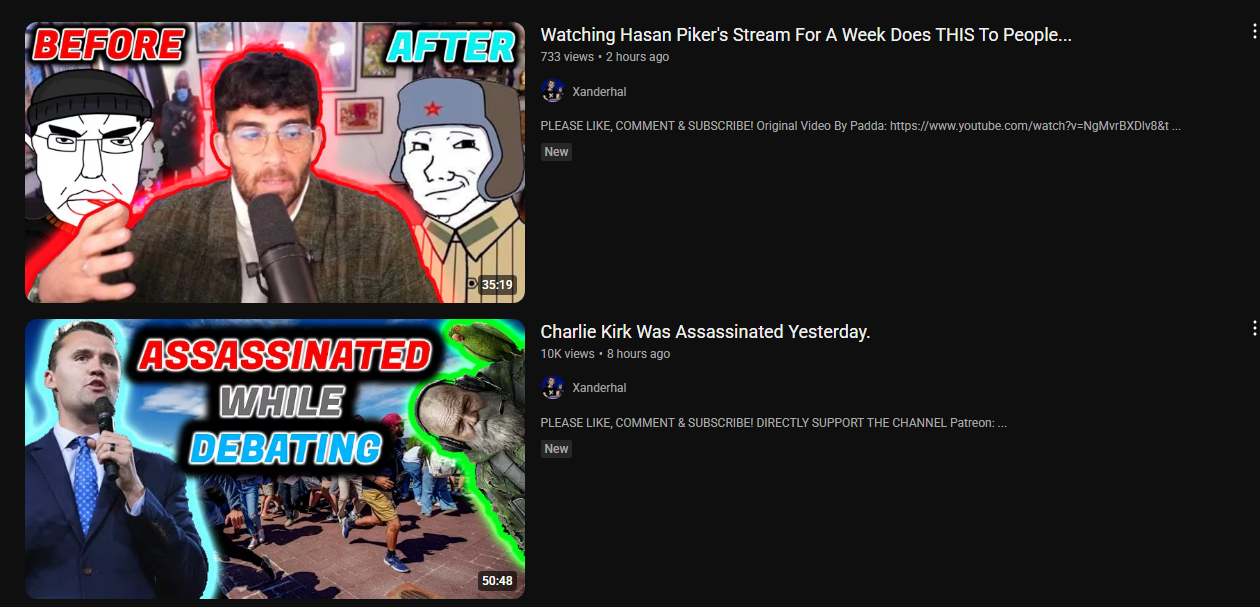Viewport: 1260px width, 607px height.
Task: Open the Assassinated While Debating thumbnail
Action: [x=275, y=459]
